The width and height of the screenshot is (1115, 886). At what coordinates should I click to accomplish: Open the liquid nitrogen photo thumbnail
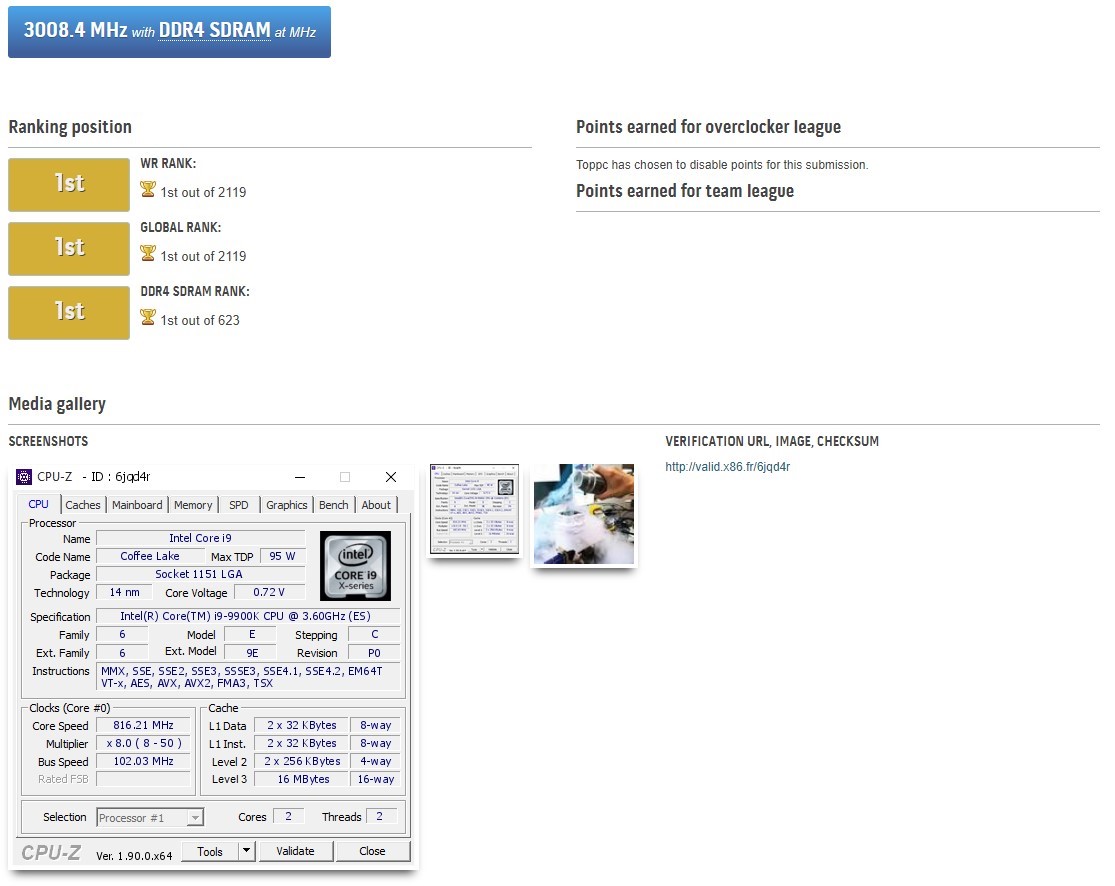(584, 514)
